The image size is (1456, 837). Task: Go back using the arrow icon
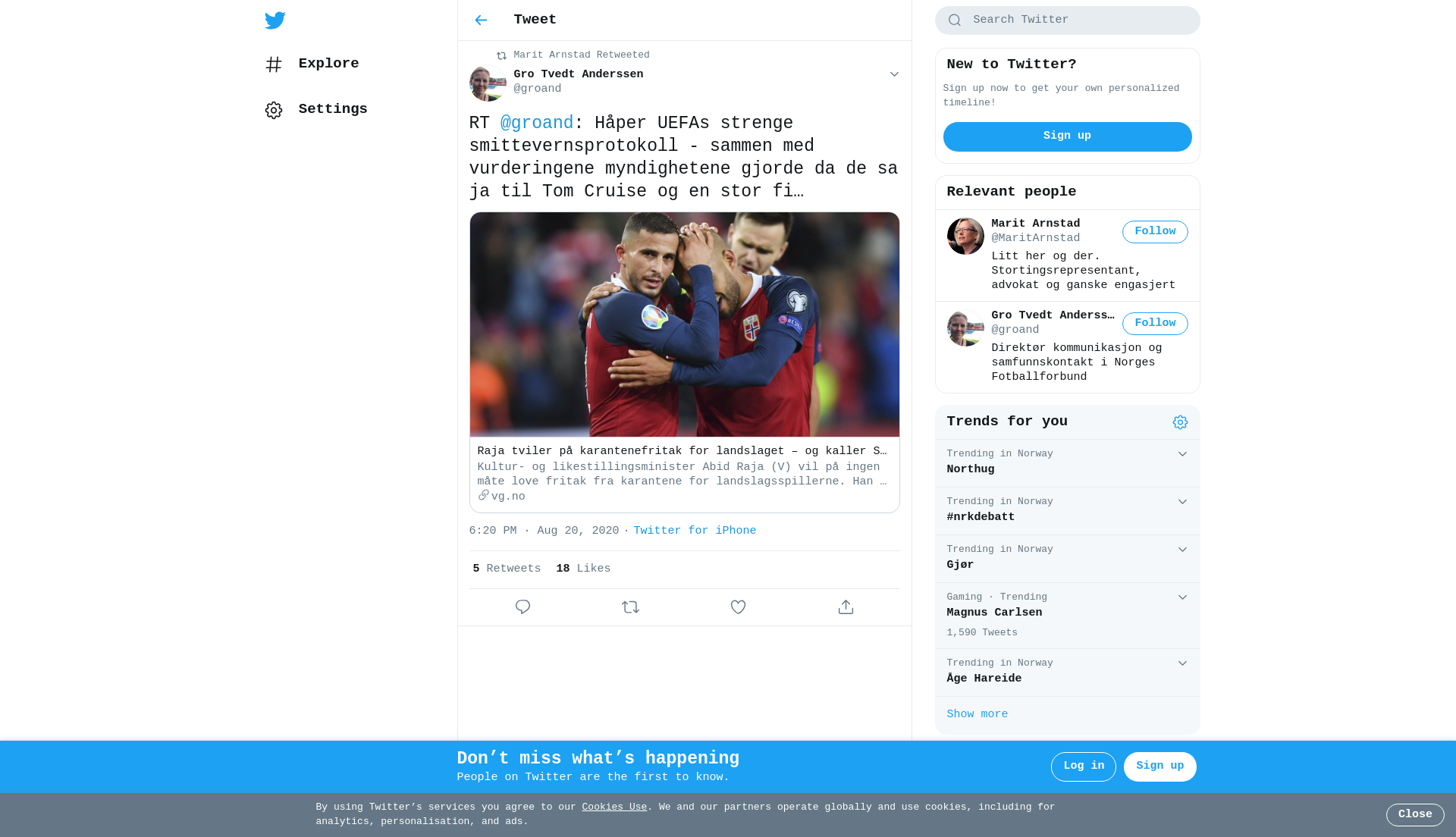481,20
